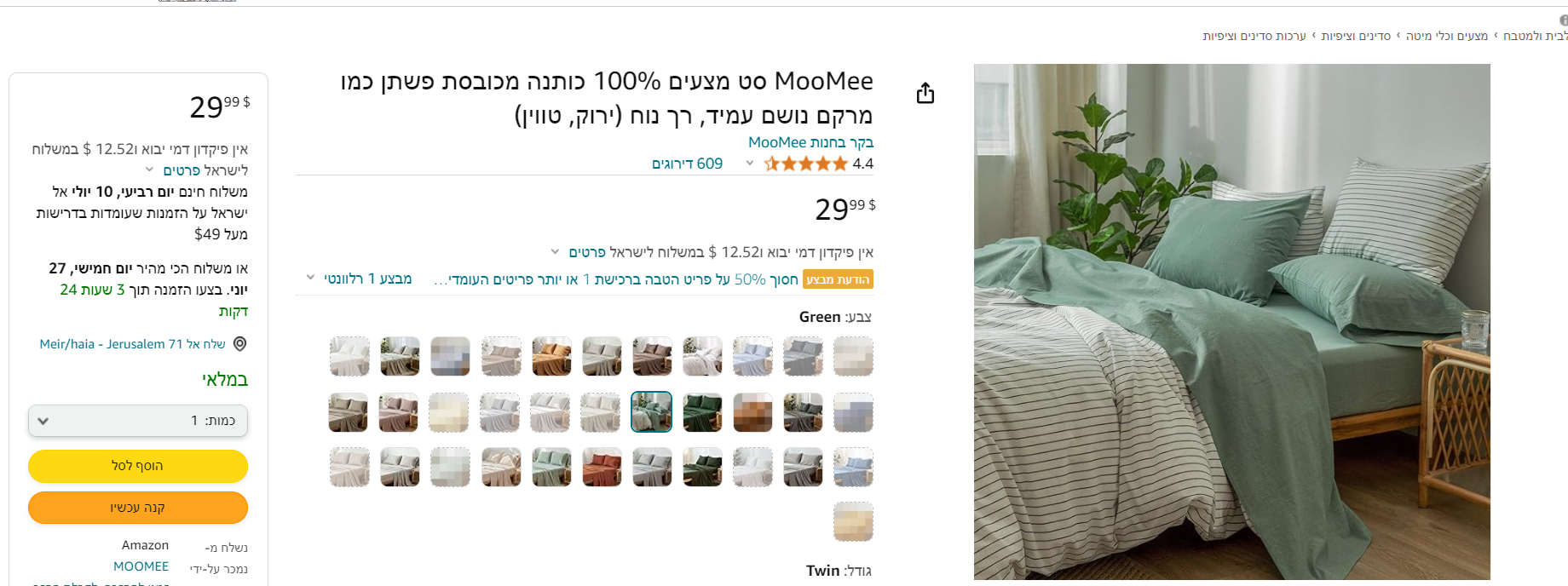Click the MOOMEE seller link in buy box

(141, 566)
